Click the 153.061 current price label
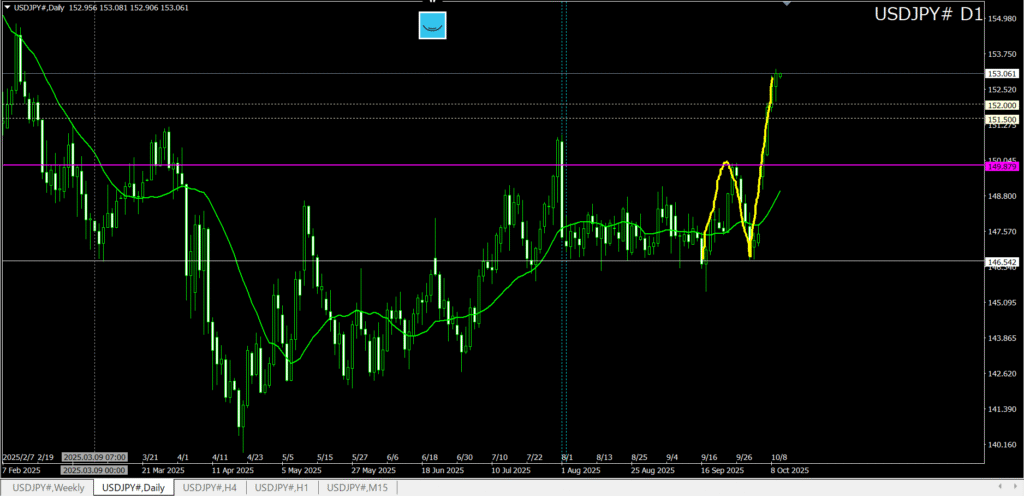The height and width of the screenshot is (496, 1024). [1001, 74]
